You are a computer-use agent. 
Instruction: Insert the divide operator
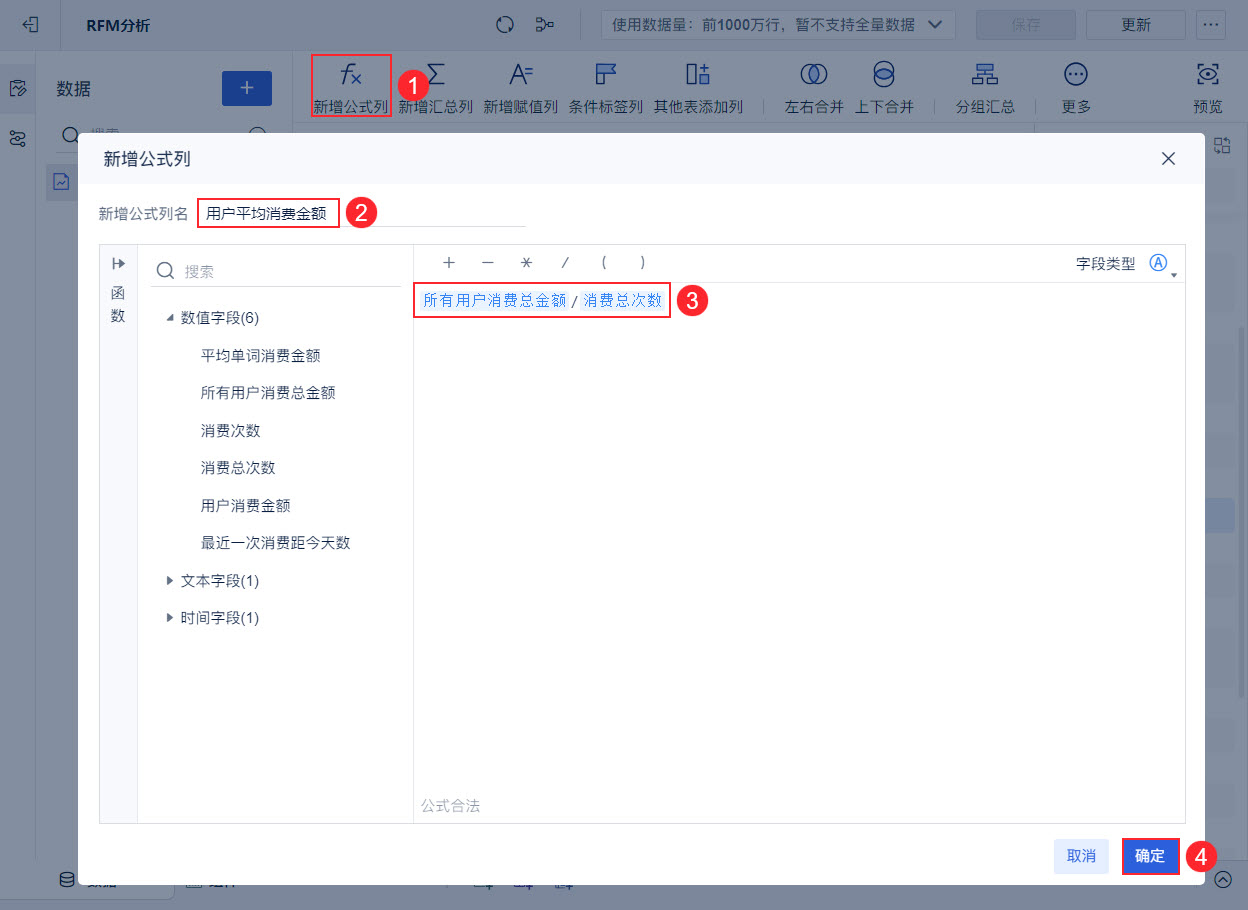[565, 263]
